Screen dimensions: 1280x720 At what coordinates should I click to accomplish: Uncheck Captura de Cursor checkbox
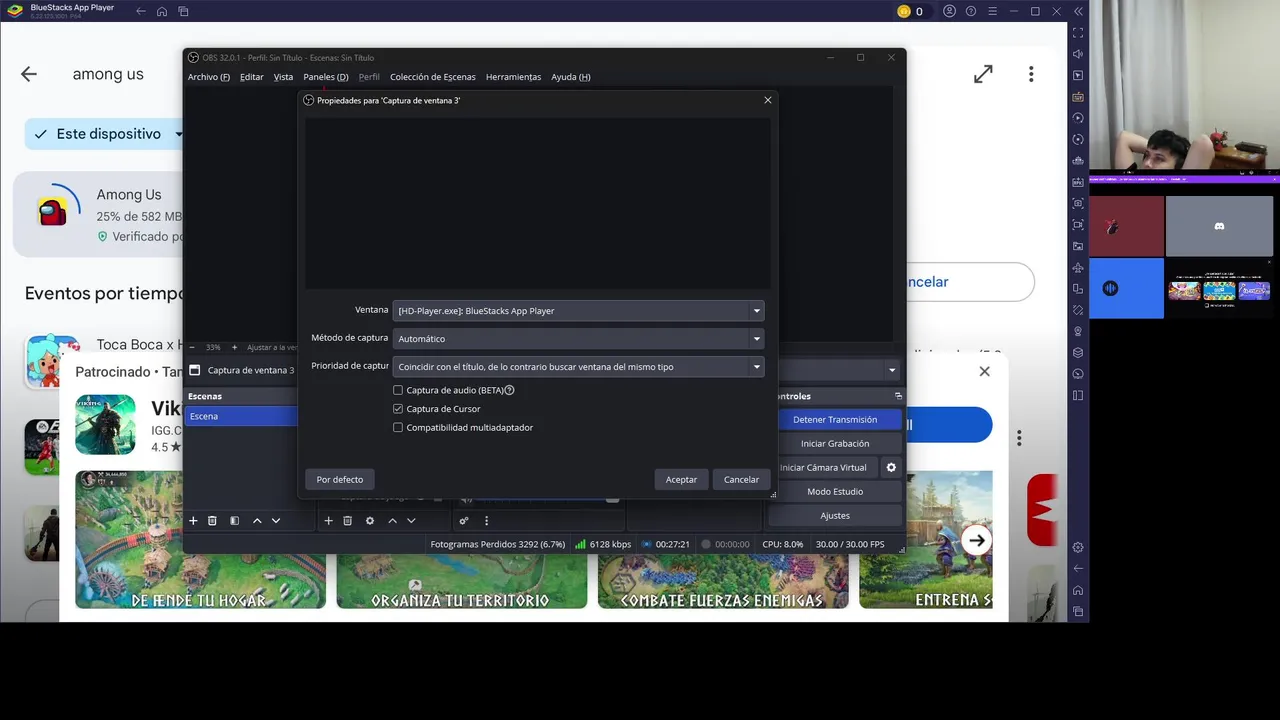pos(398,409)
